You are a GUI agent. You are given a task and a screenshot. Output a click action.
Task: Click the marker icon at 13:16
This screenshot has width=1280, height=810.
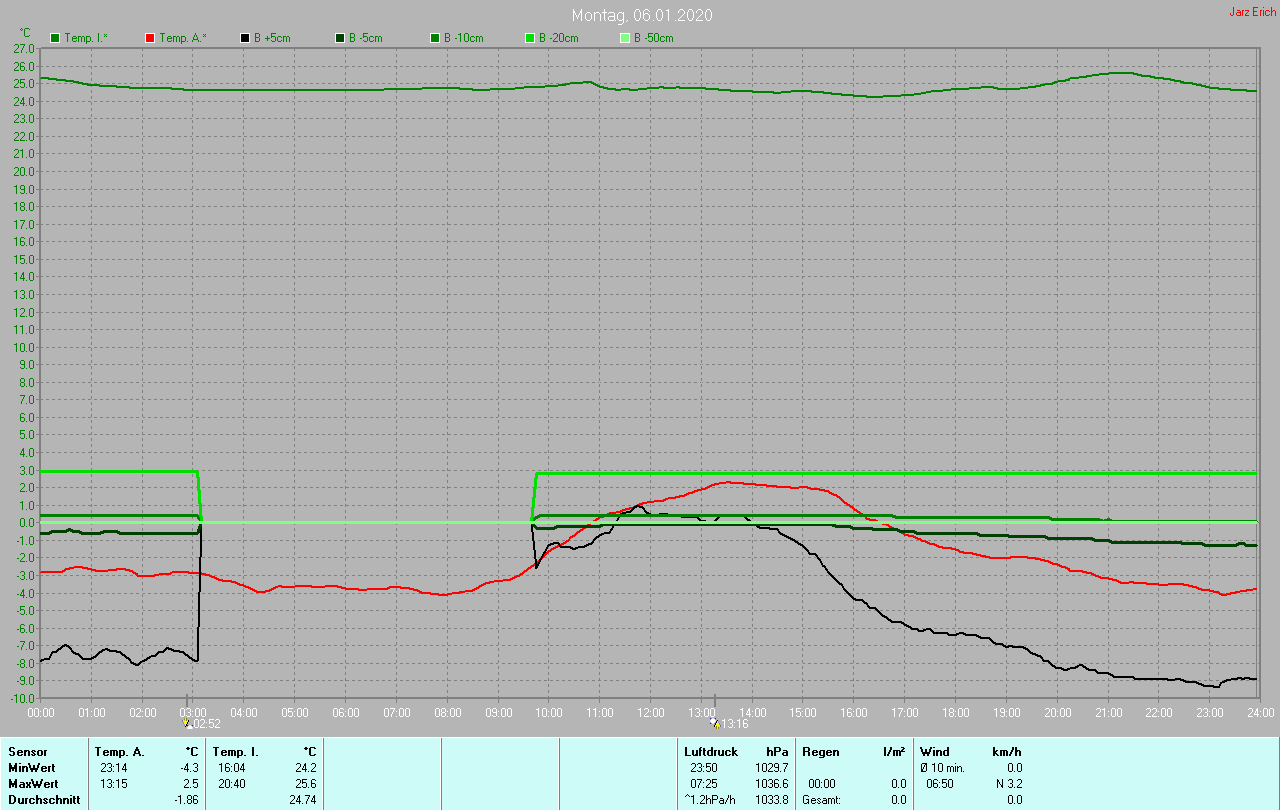(x=714, y=723)
